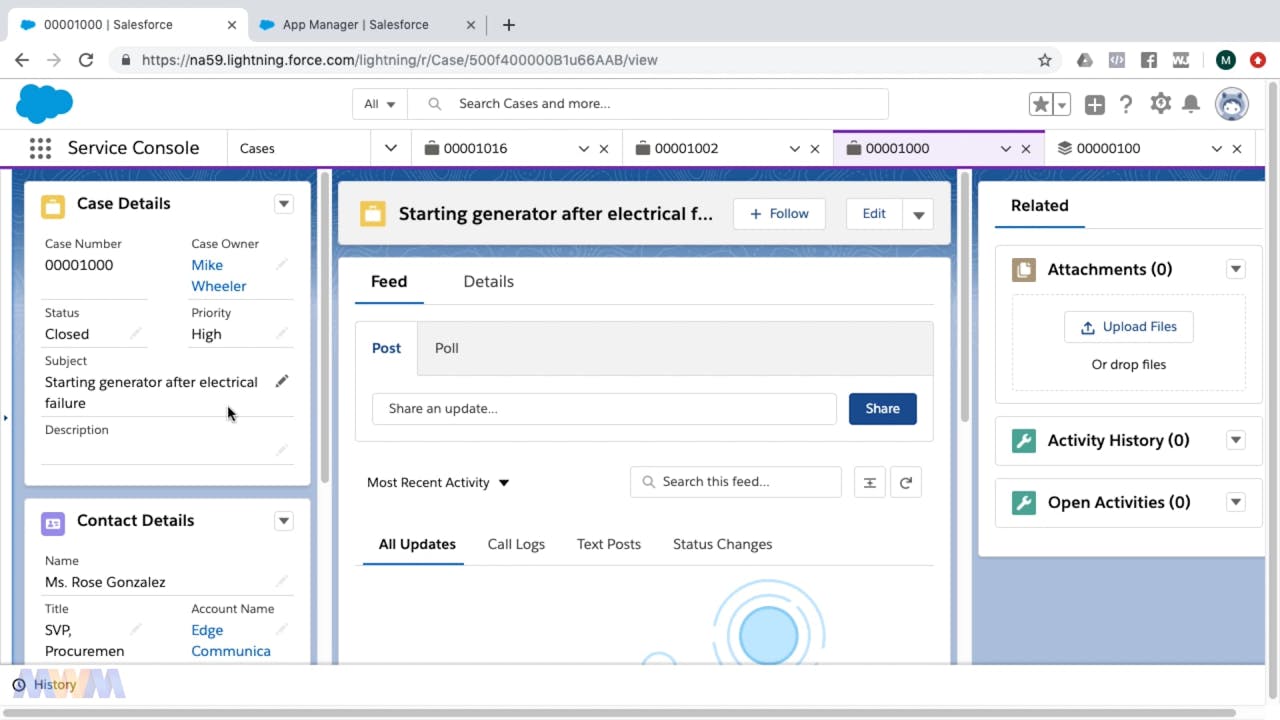The height and width of the screenshot is (720, 1280).
Task: Open the Contact Details card dropdown
Action: 284,521
